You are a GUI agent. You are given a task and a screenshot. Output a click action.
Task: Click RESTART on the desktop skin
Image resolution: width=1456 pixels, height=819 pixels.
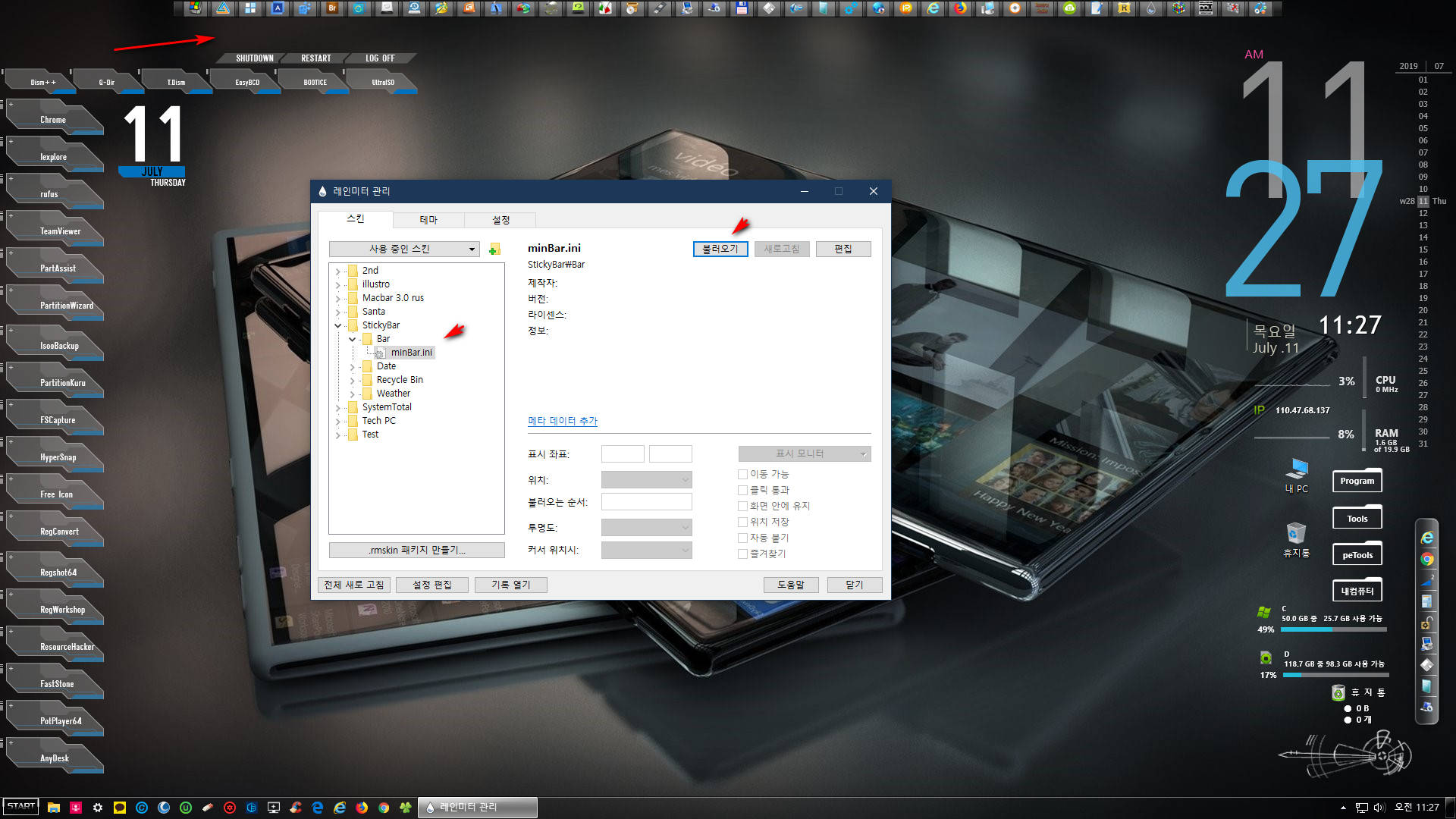point(315,58)
